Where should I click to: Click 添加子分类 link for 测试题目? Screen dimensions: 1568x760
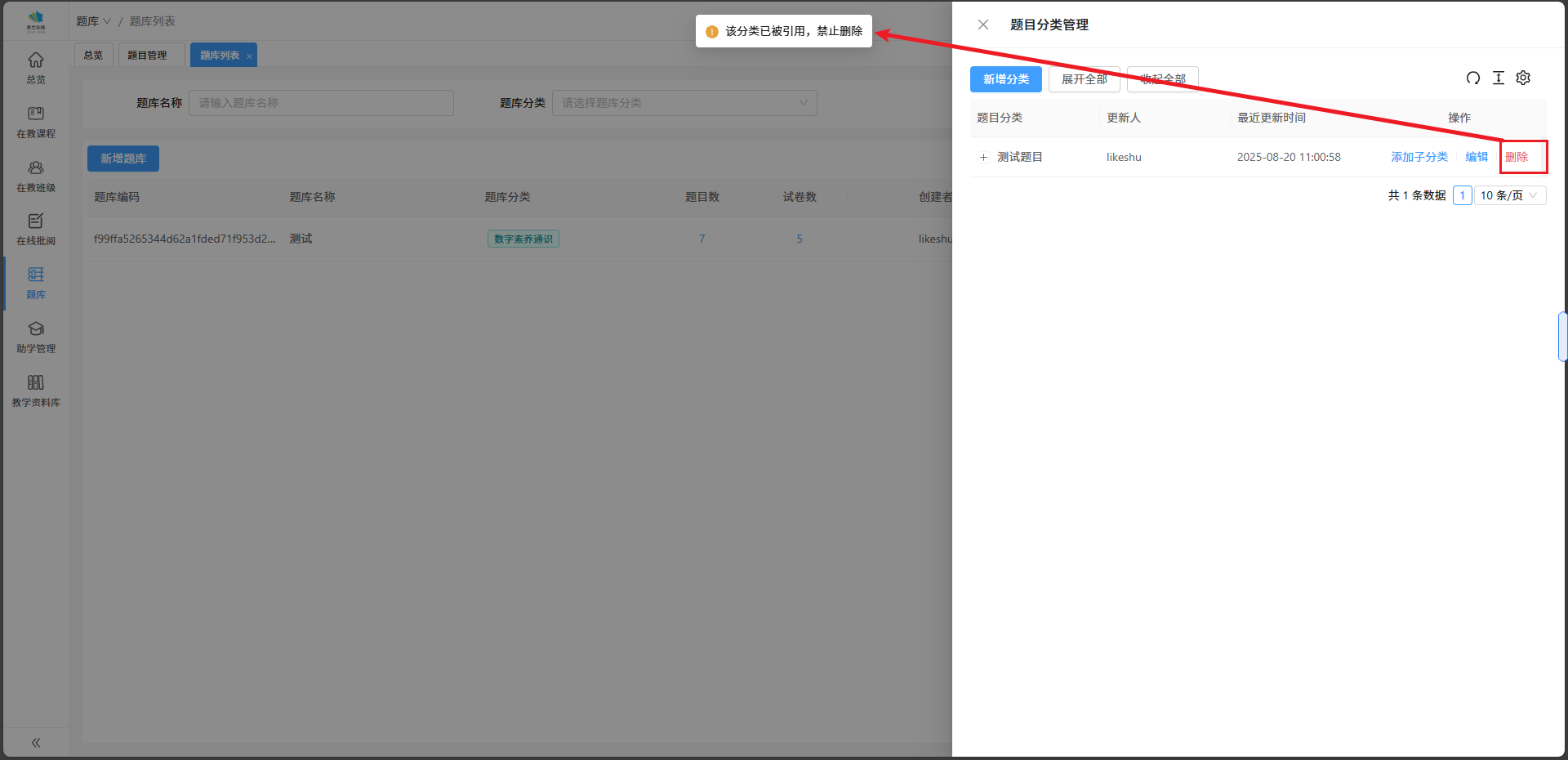(x=1419, y=157)
